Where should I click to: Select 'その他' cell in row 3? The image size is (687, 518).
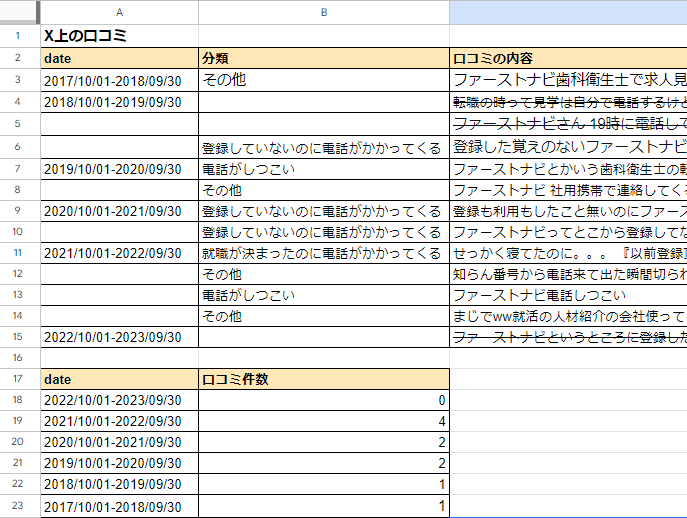[x=324, y=80]
